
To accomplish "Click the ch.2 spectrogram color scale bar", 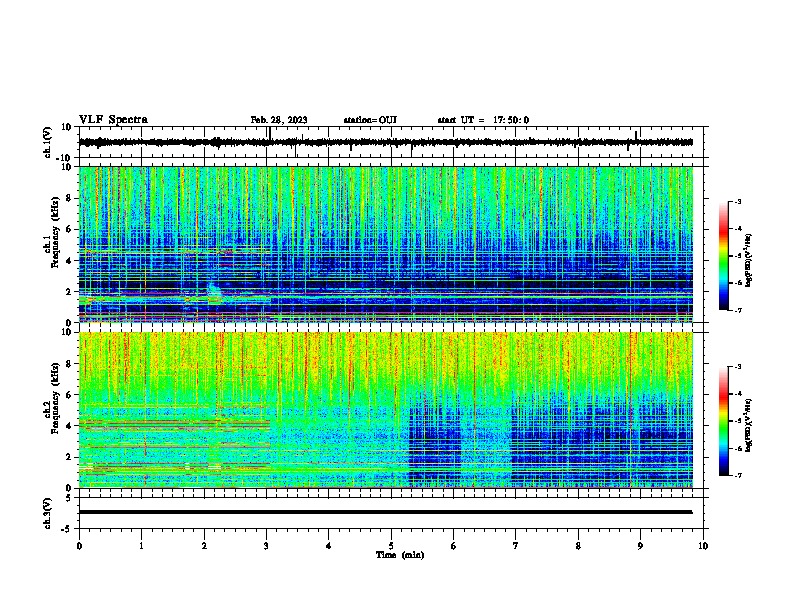I will point(723,421).
